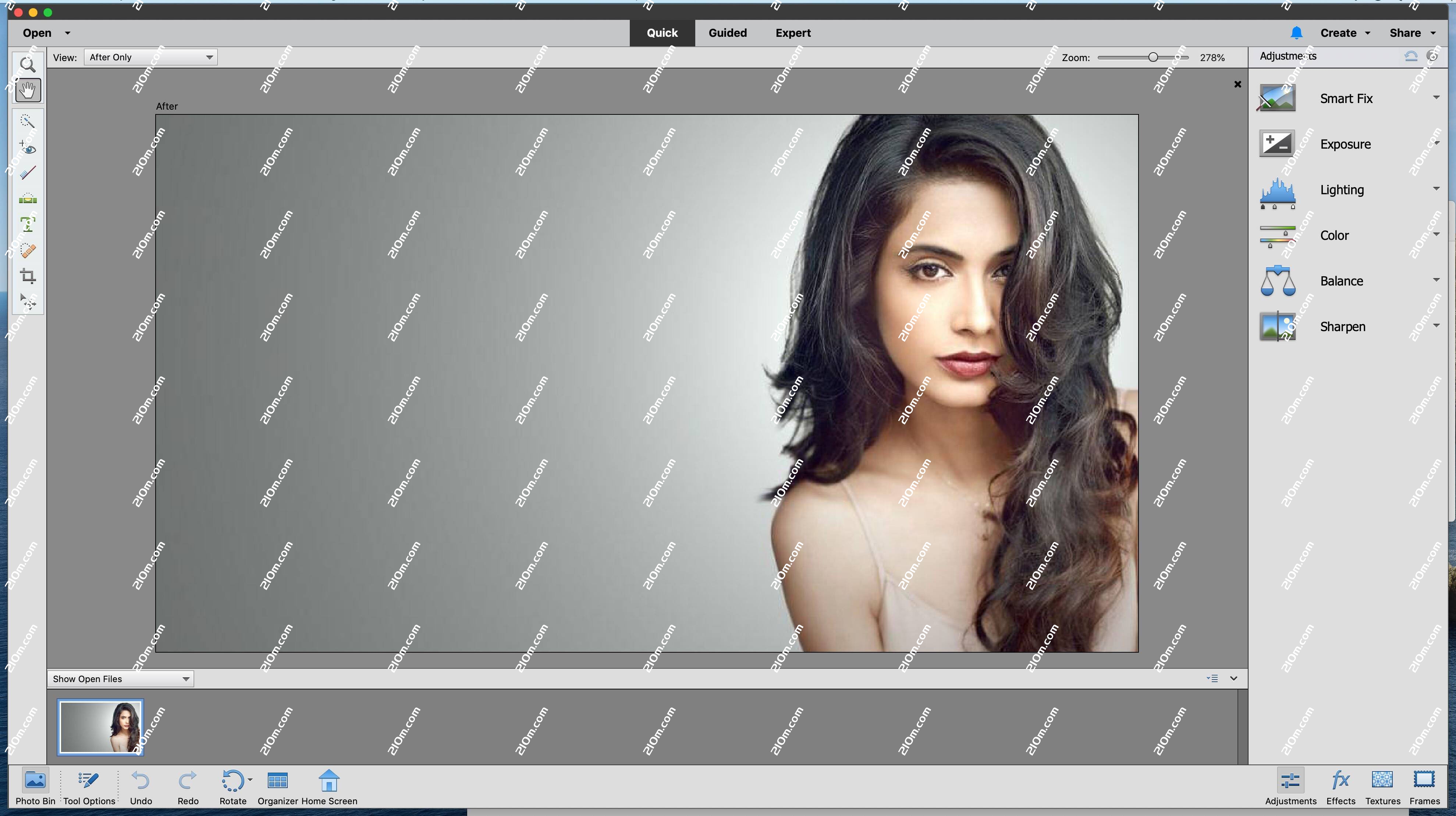Go to the Home Screen
1456x816 pixels.
[329, 786]
